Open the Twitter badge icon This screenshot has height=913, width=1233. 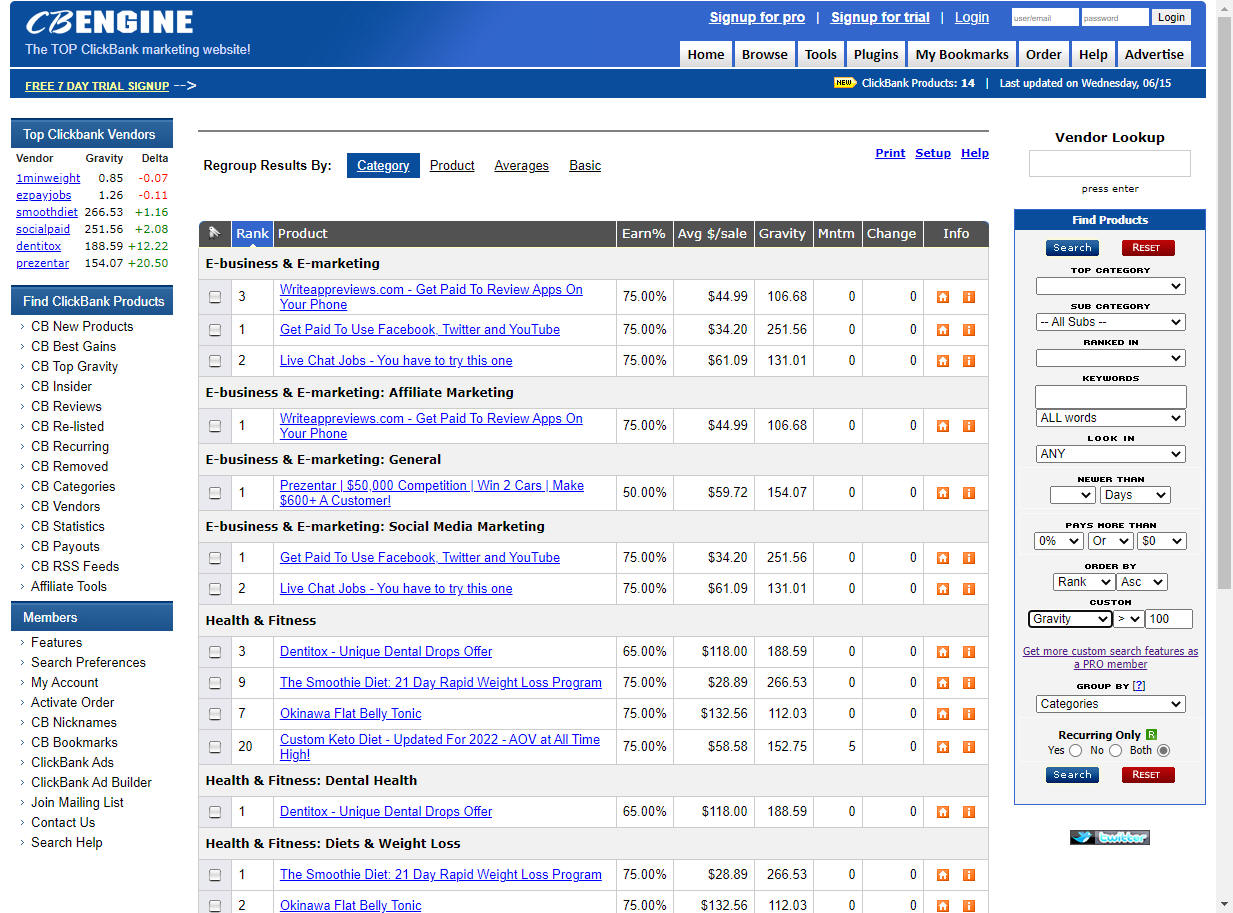click(1110, 837)
